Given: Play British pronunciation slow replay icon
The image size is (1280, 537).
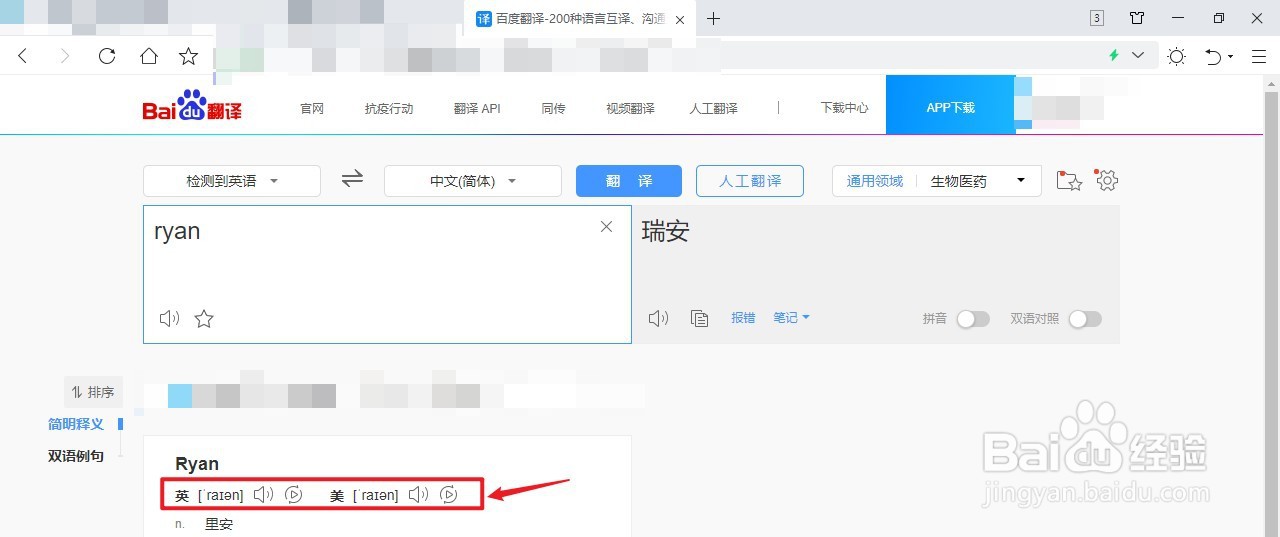Looking at the screenshot, I should coord(294,495).
